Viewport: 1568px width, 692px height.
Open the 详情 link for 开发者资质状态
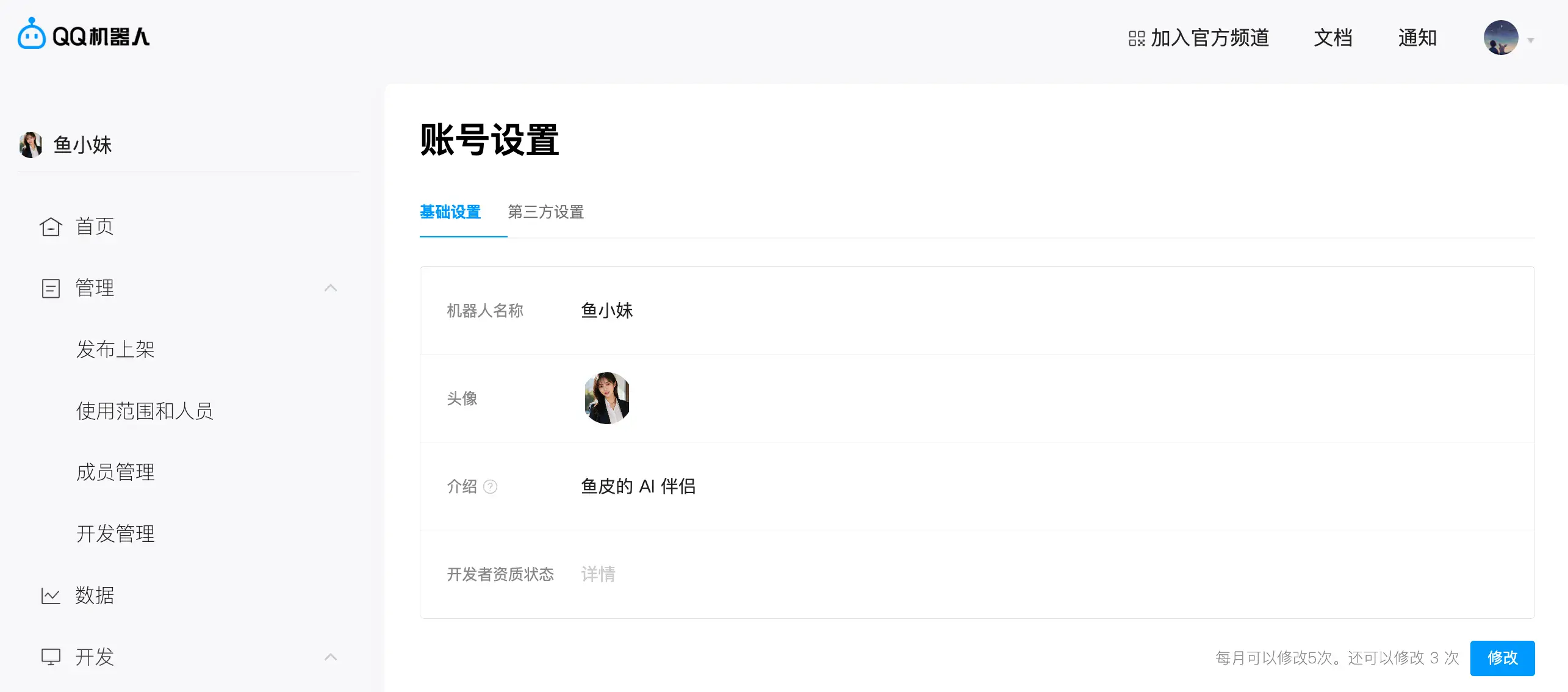[x=598, y=574]
